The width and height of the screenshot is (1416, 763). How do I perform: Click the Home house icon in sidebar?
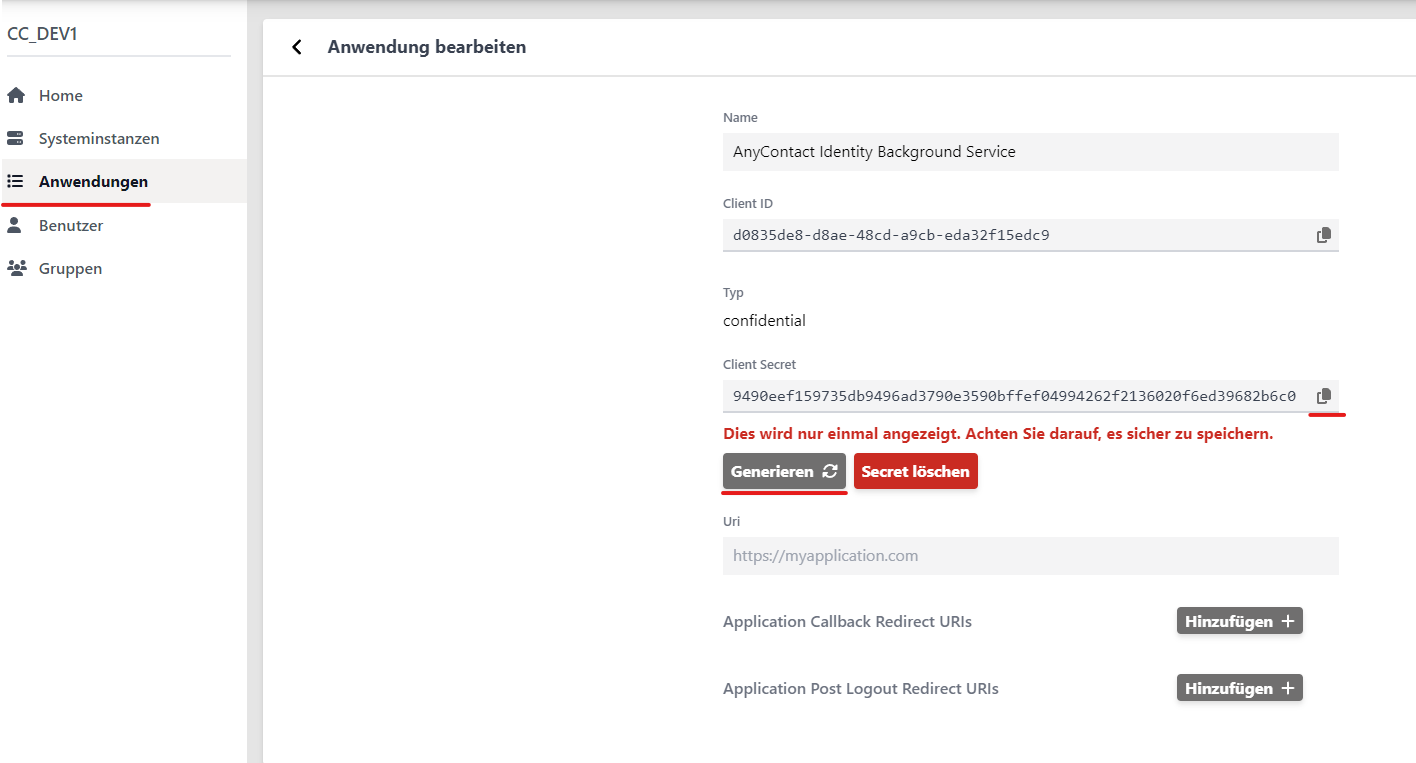pyautogui.click(x=16, y=96)
